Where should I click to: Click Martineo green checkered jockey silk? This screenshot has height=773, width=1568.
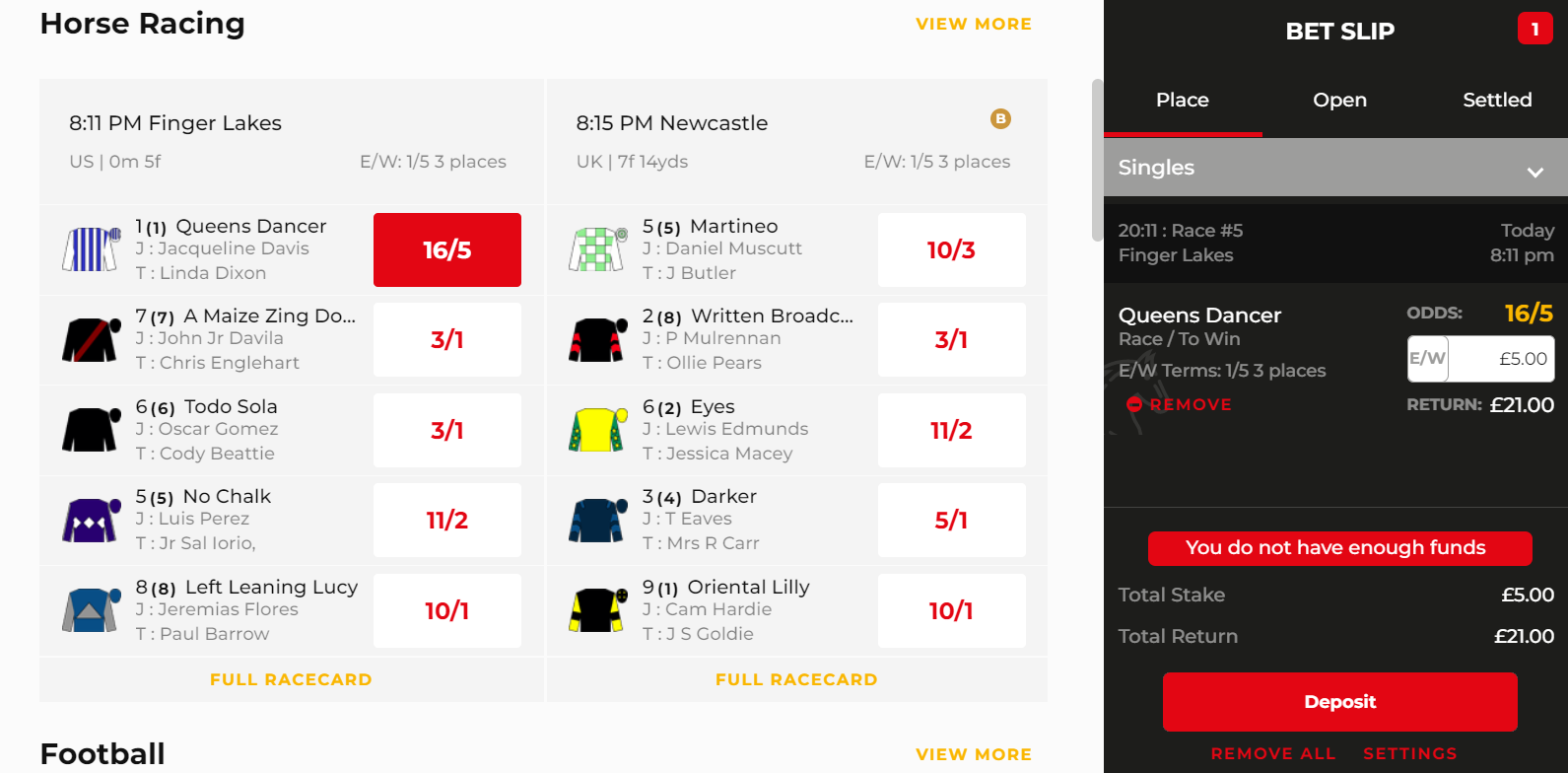pyautogui.click(x=598, y=249)
